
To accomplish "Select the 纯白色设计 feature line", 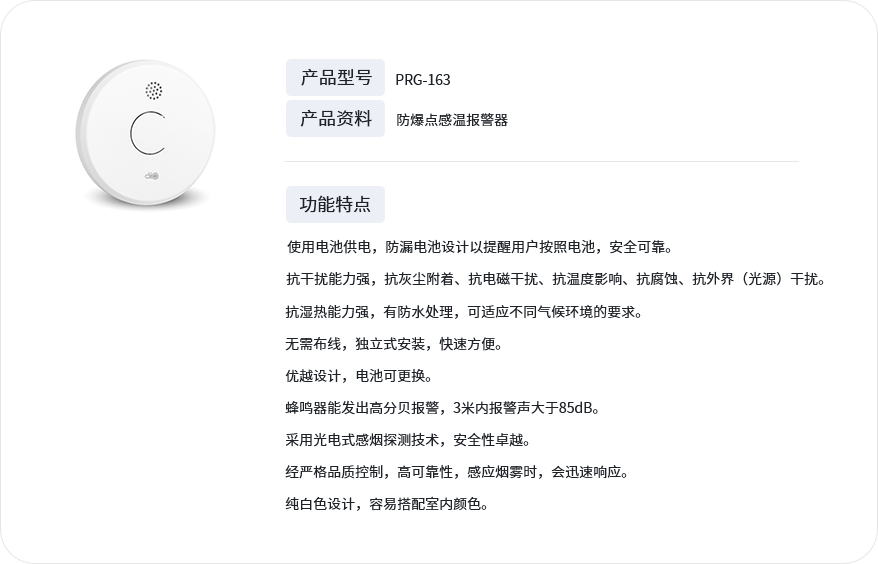I will point(386,504).
